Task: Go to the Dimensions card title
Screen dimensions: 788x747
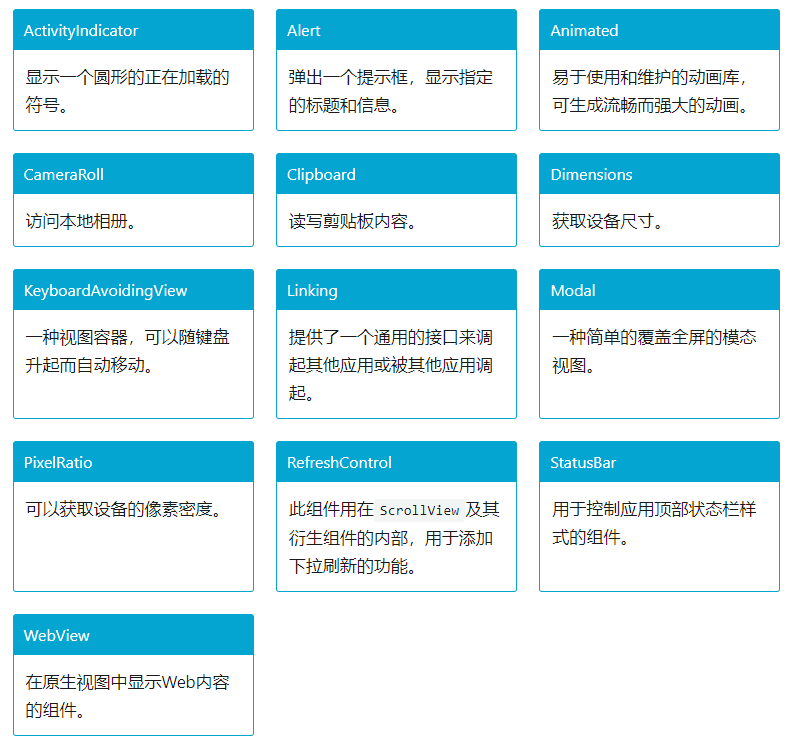Action: (x=591, y=174)
